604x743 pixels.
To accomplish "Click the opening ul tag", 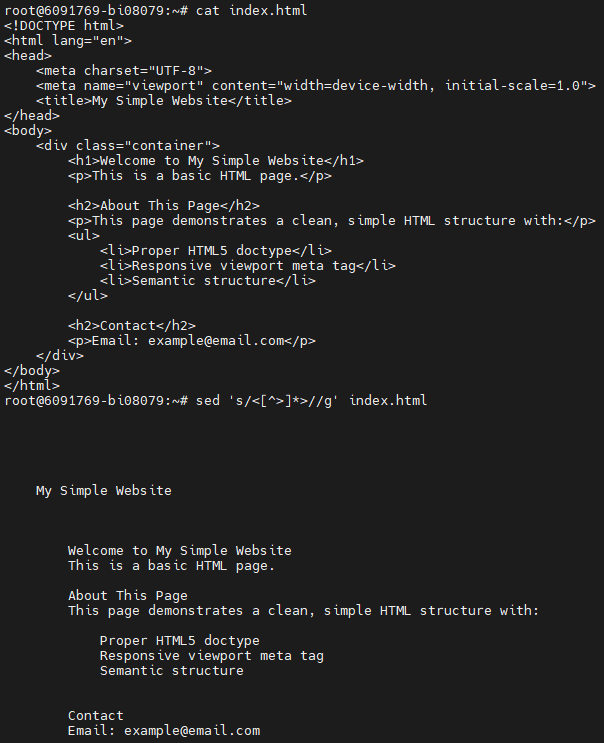I will pyautogui.click(x=84, y=236).
